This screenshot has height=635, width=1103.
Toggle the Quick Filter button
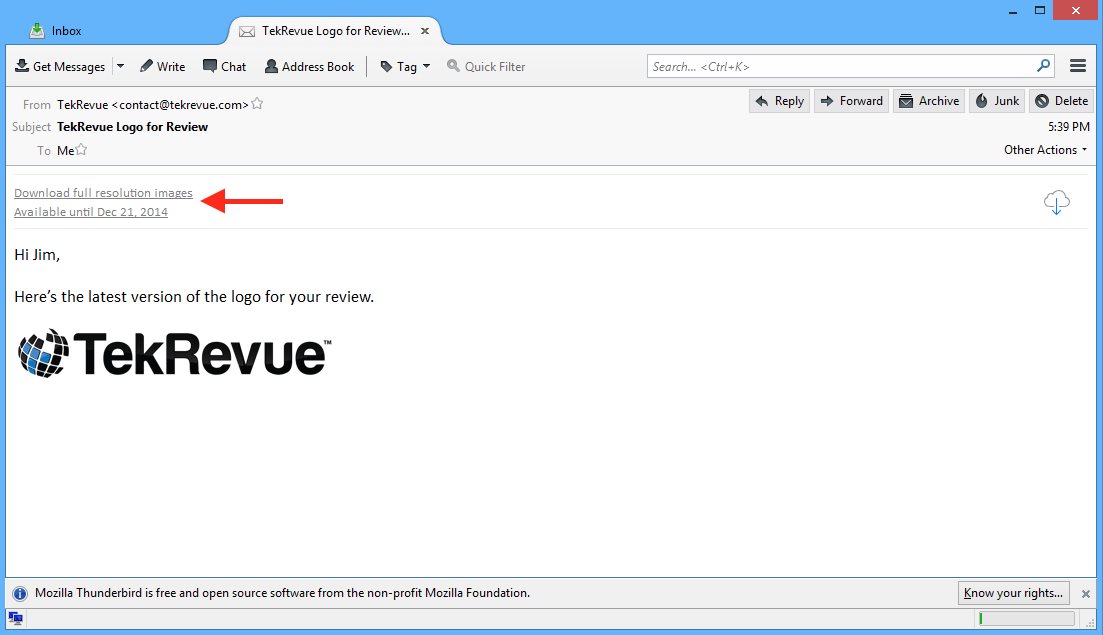tap(486, 66)
